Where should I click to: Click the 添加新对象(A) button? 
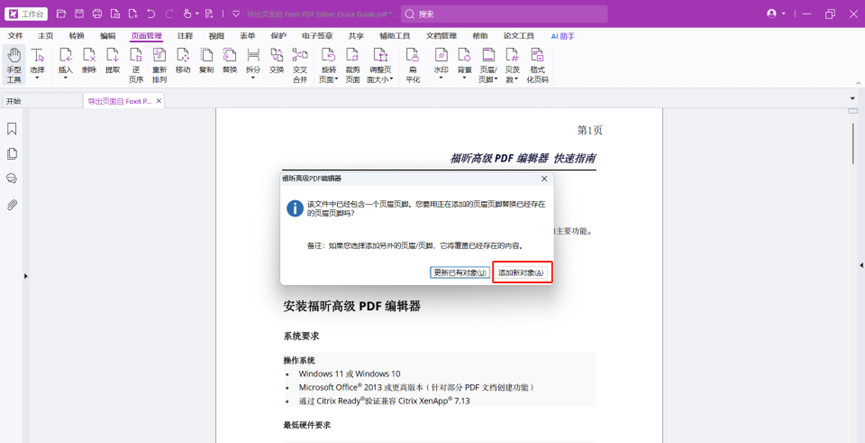coord(521,273)
